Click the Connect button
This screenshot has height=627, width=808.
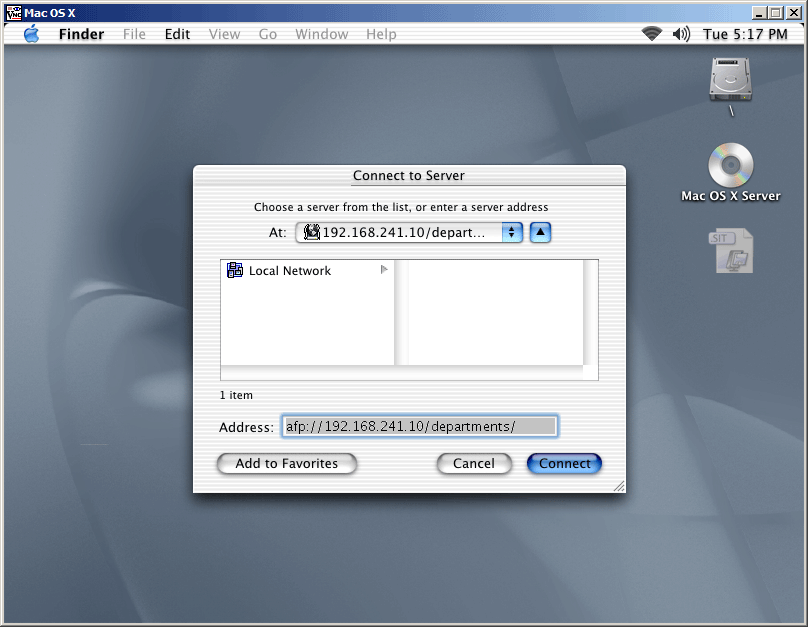click(x=564, y=463)
